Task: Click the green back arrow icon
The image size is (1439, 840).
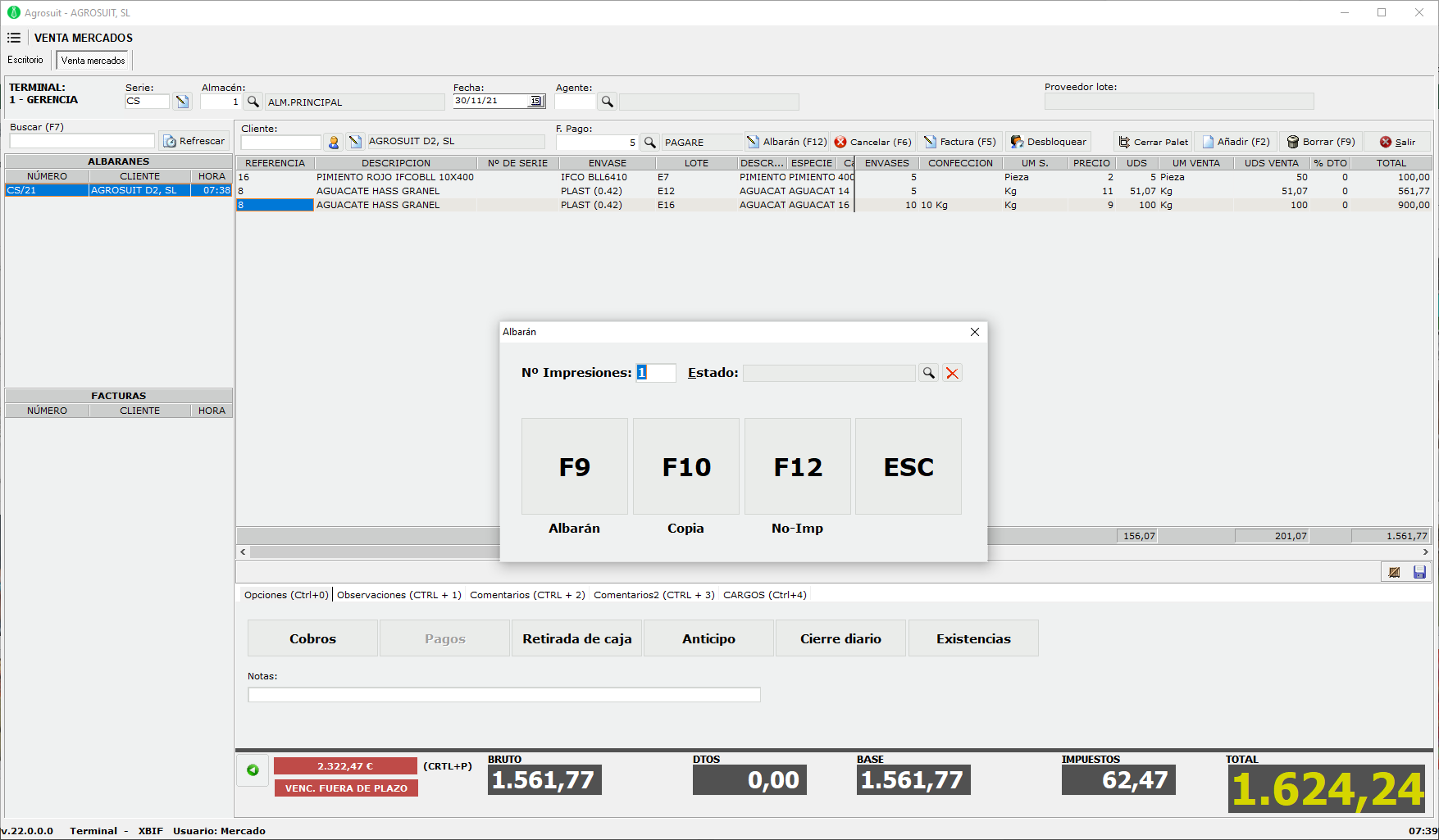Action: [x=253, y=770]
